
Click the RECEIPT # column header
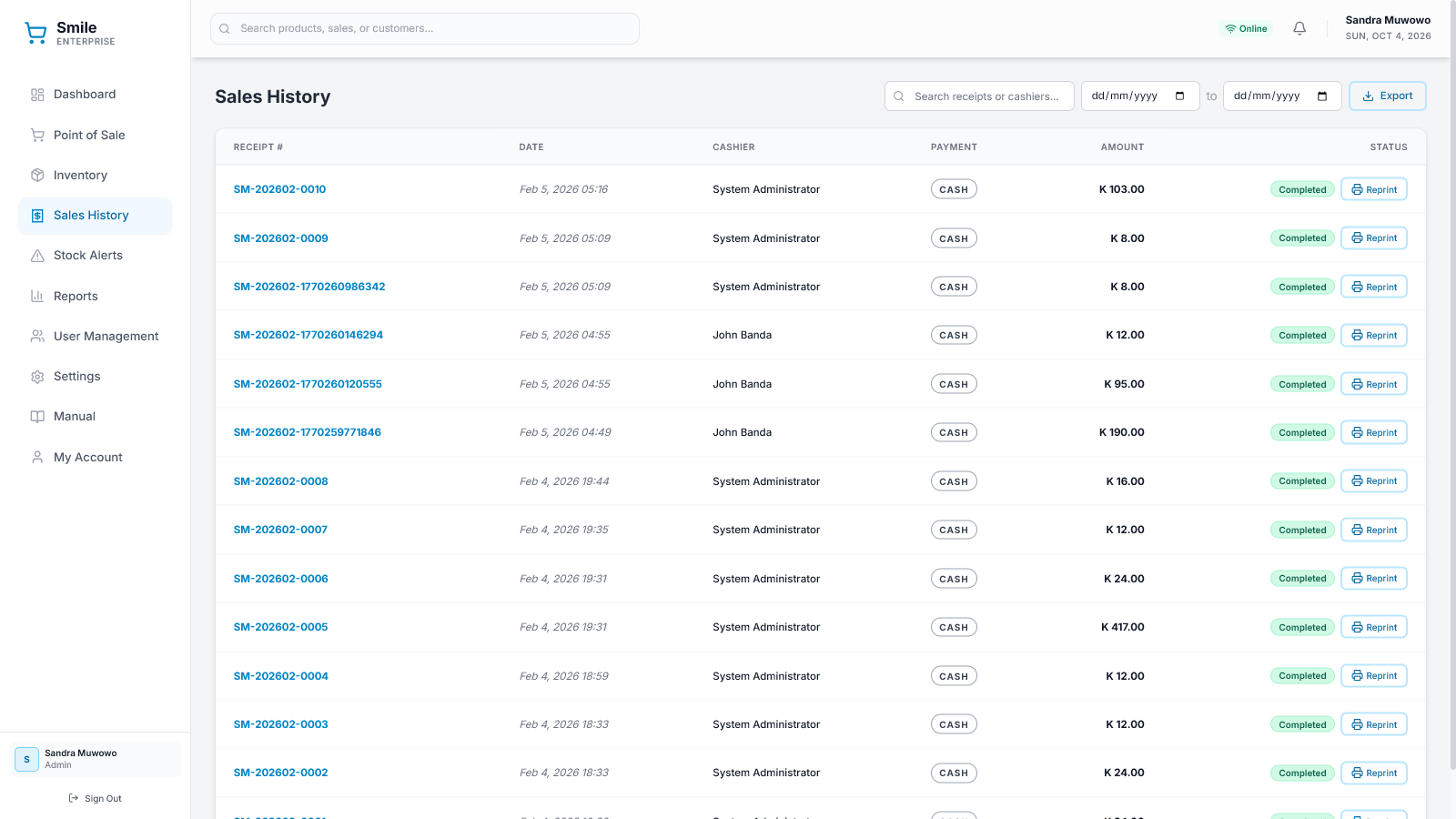point(258,147)
